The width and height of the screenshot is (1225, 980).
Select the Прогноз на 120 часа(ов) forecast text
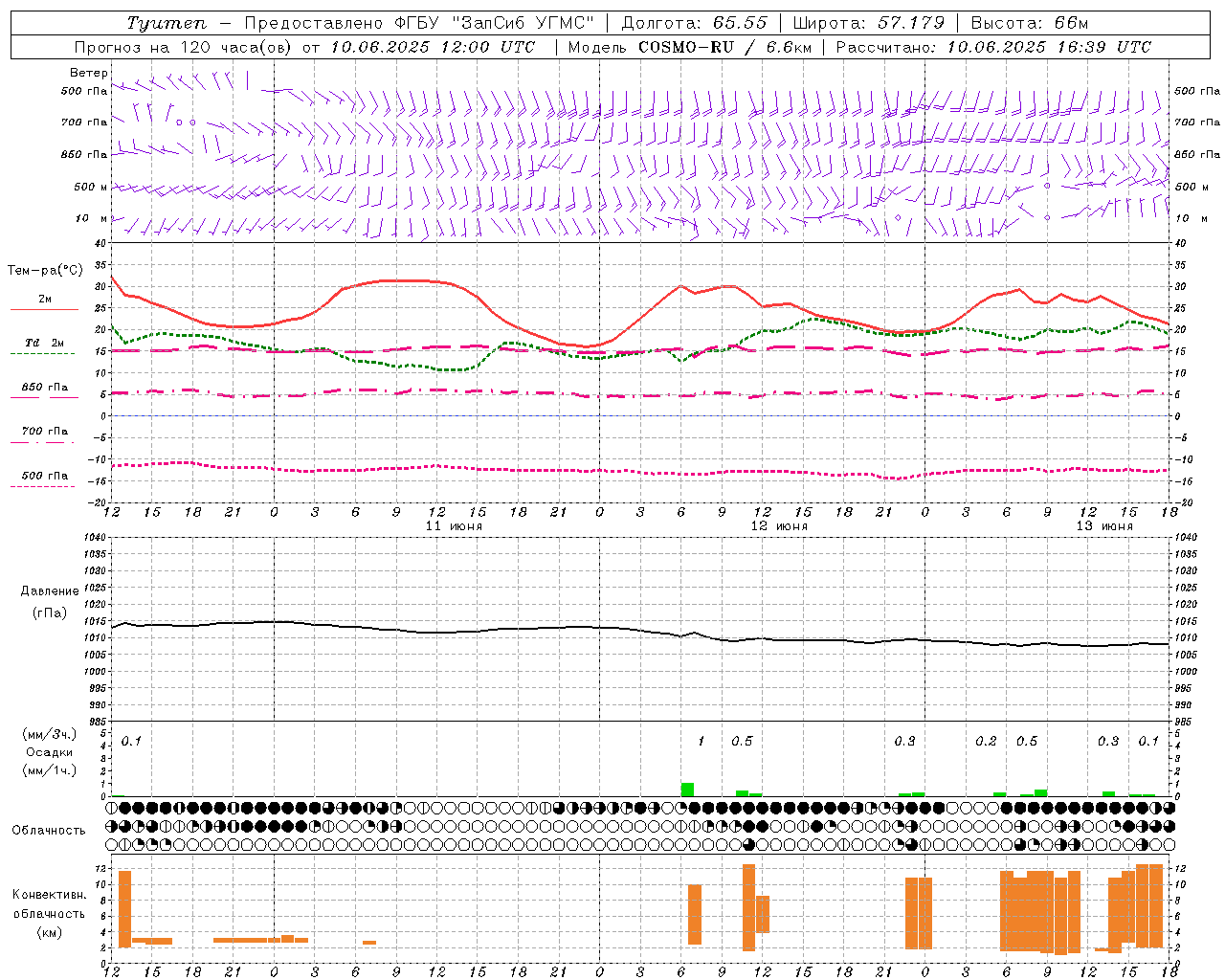(x=184, y=47)
